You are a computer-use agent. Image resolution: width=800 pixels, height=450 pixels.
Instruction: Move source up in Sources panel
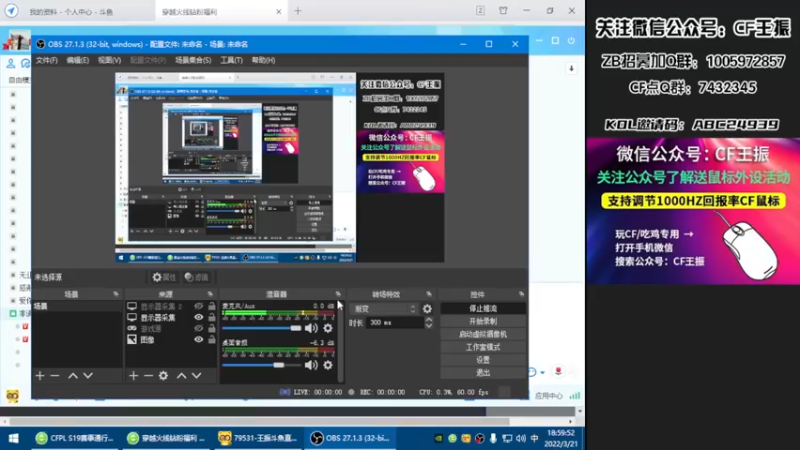point(182,376)
